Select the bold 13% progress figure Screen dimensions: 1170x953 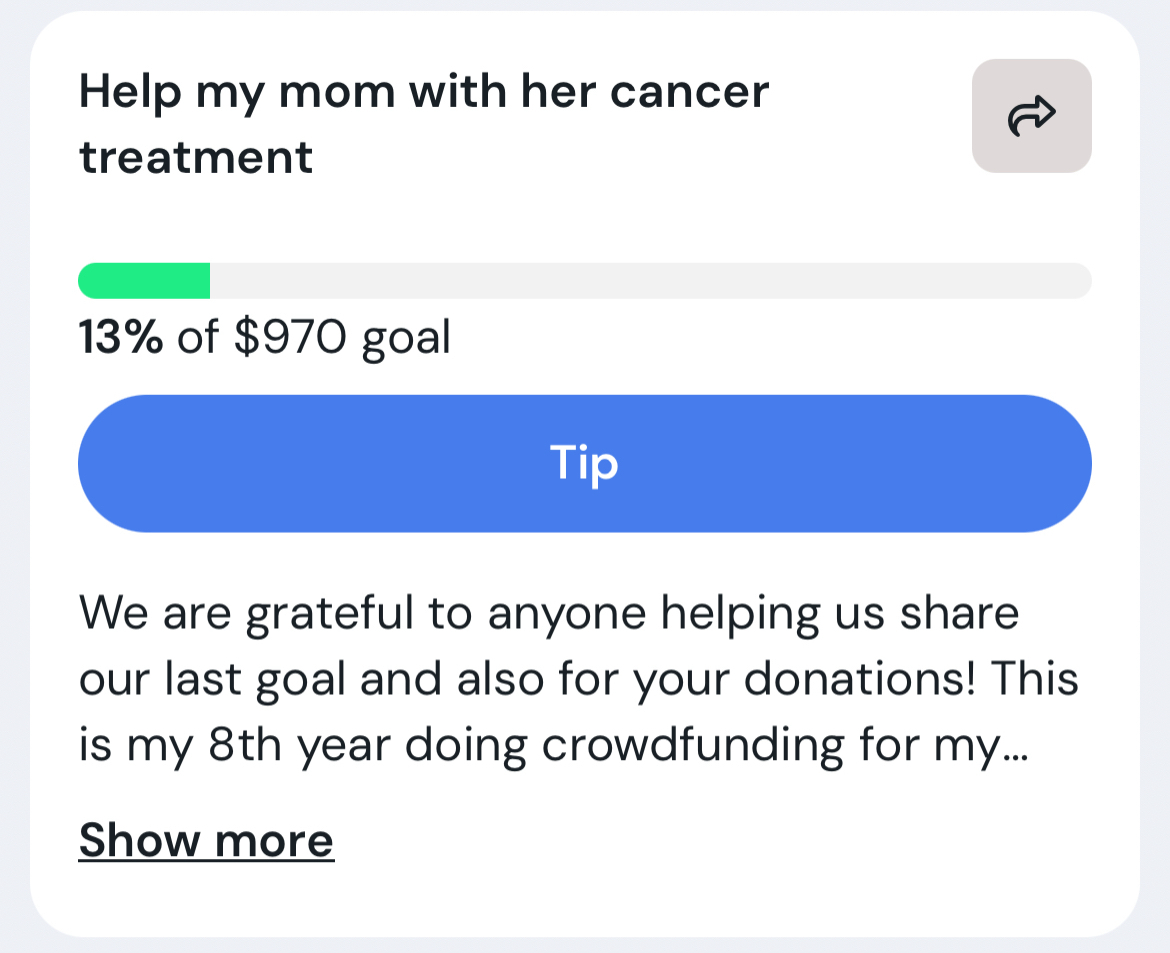pos(120,338)
